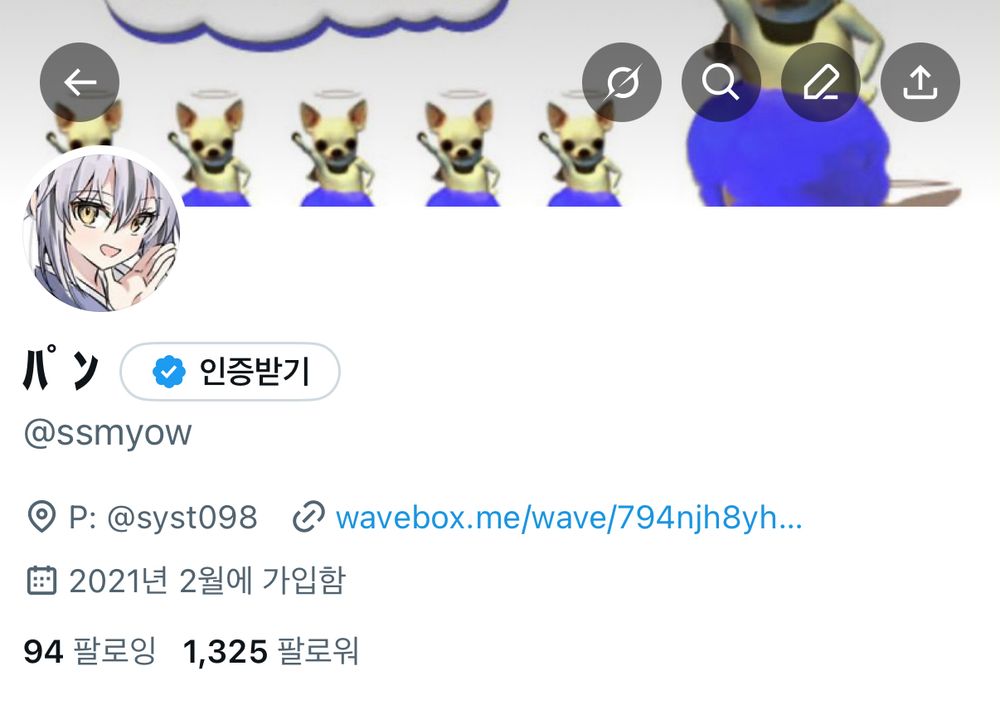Viewport: 1000px width, 706px height.
Task: Select the 인증받기 get-verified button
Action: tap(230, 372)
